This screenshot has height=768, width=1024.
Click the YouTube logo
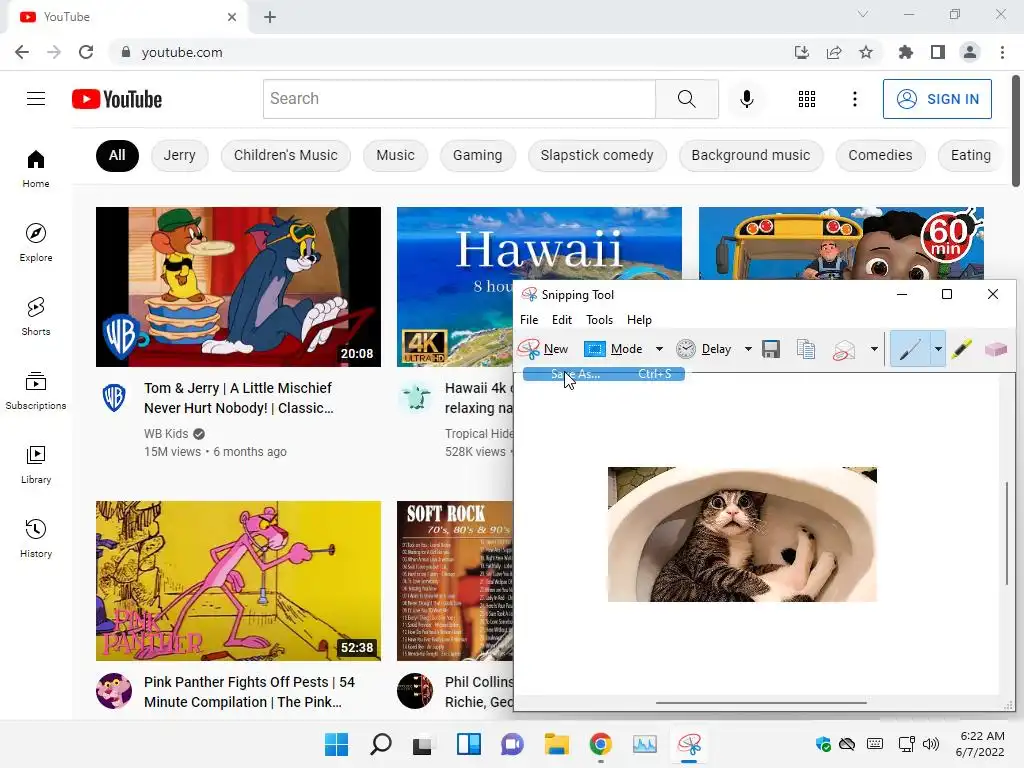(x=117, y=99)
